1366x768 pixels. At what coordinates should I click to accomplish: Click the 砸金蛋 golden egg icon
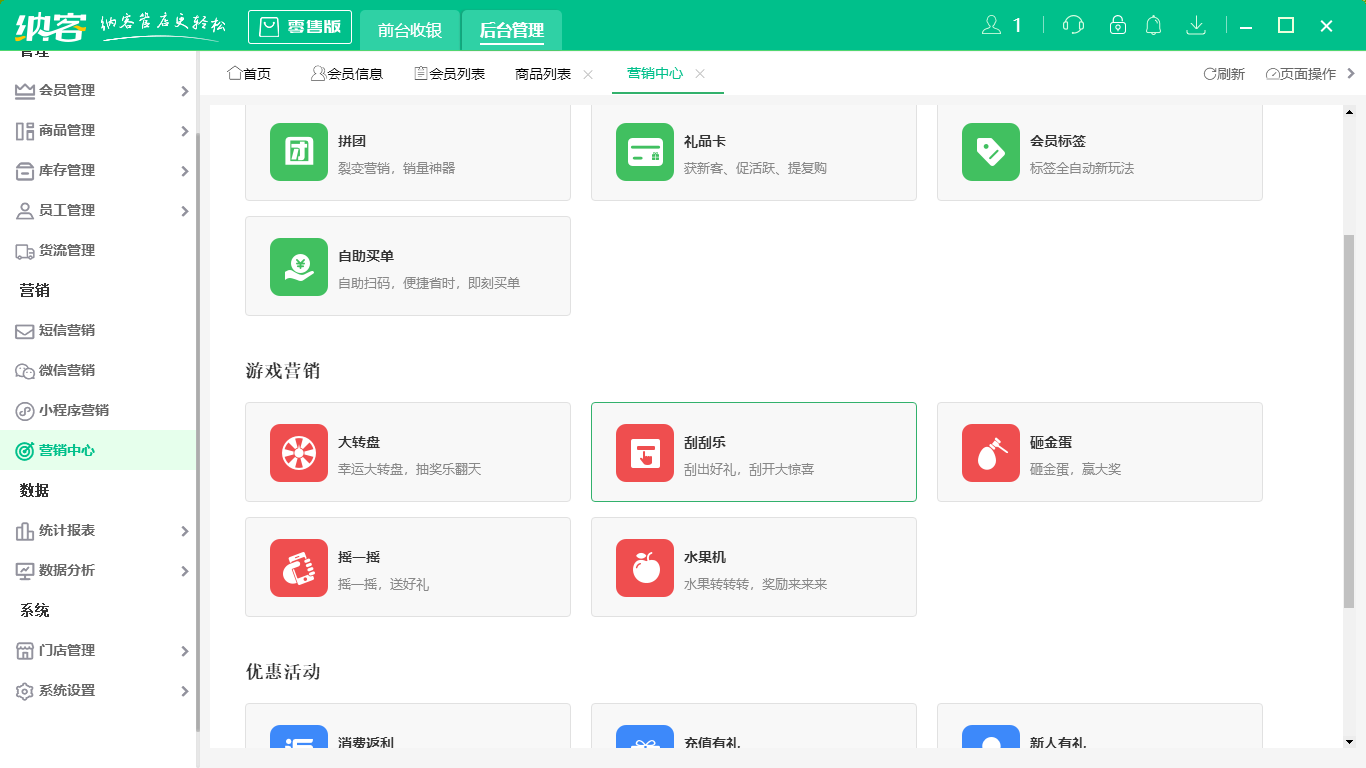[990, 451]
